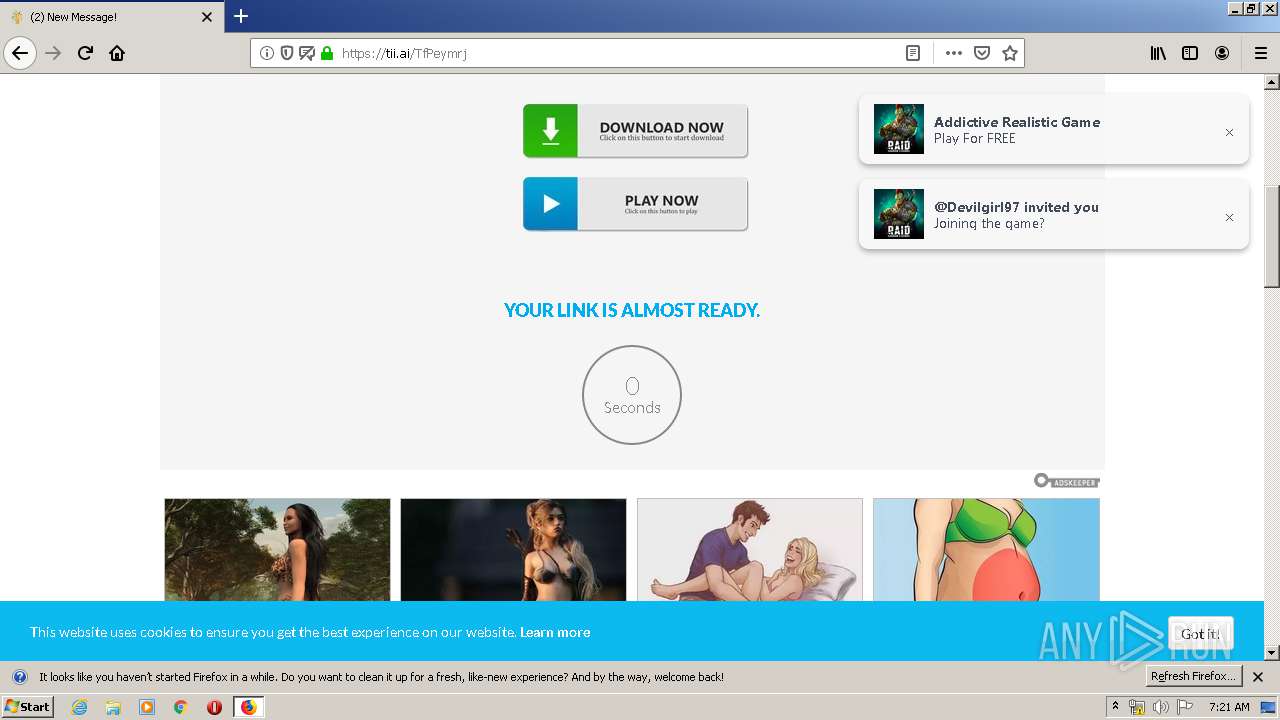
Task: Launch Internet Explorer from taskbar
Action: tap(80, 707)
